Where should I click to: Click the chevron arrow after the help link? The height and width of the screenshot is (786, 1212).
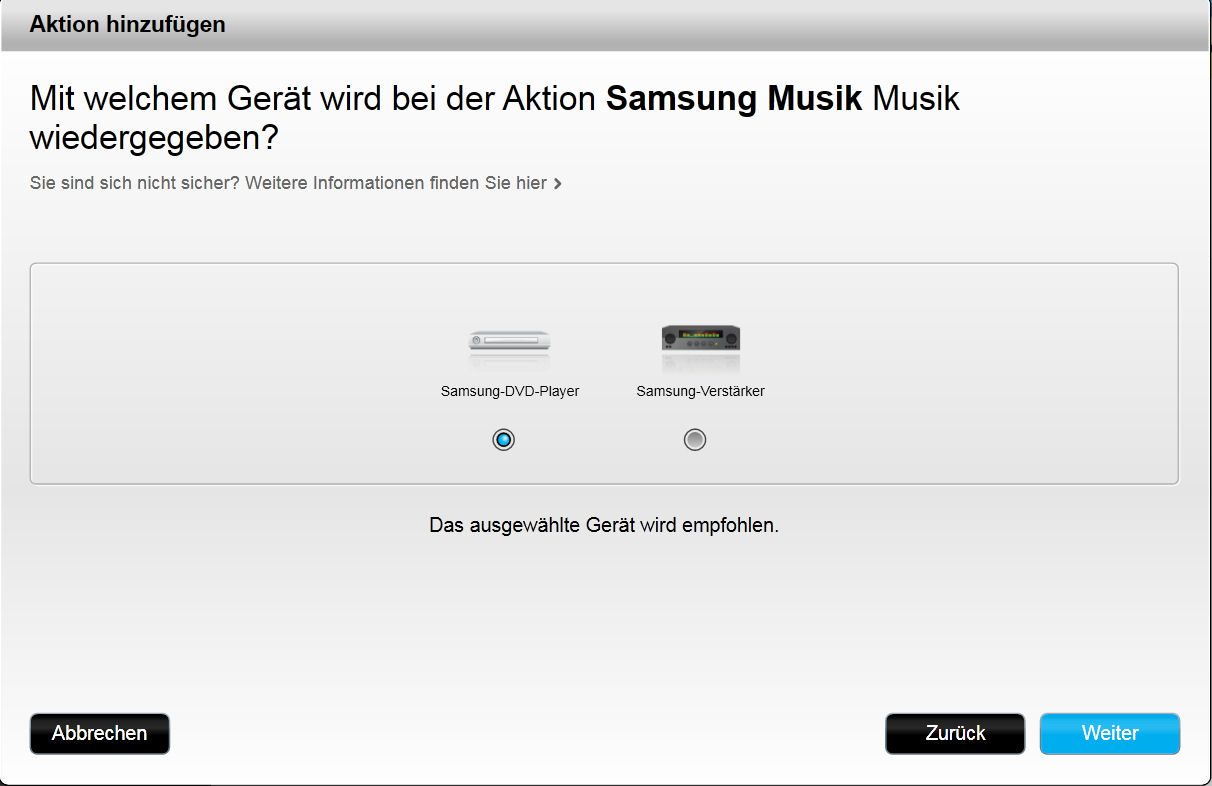pyautogui.click(x=558, y=184)
